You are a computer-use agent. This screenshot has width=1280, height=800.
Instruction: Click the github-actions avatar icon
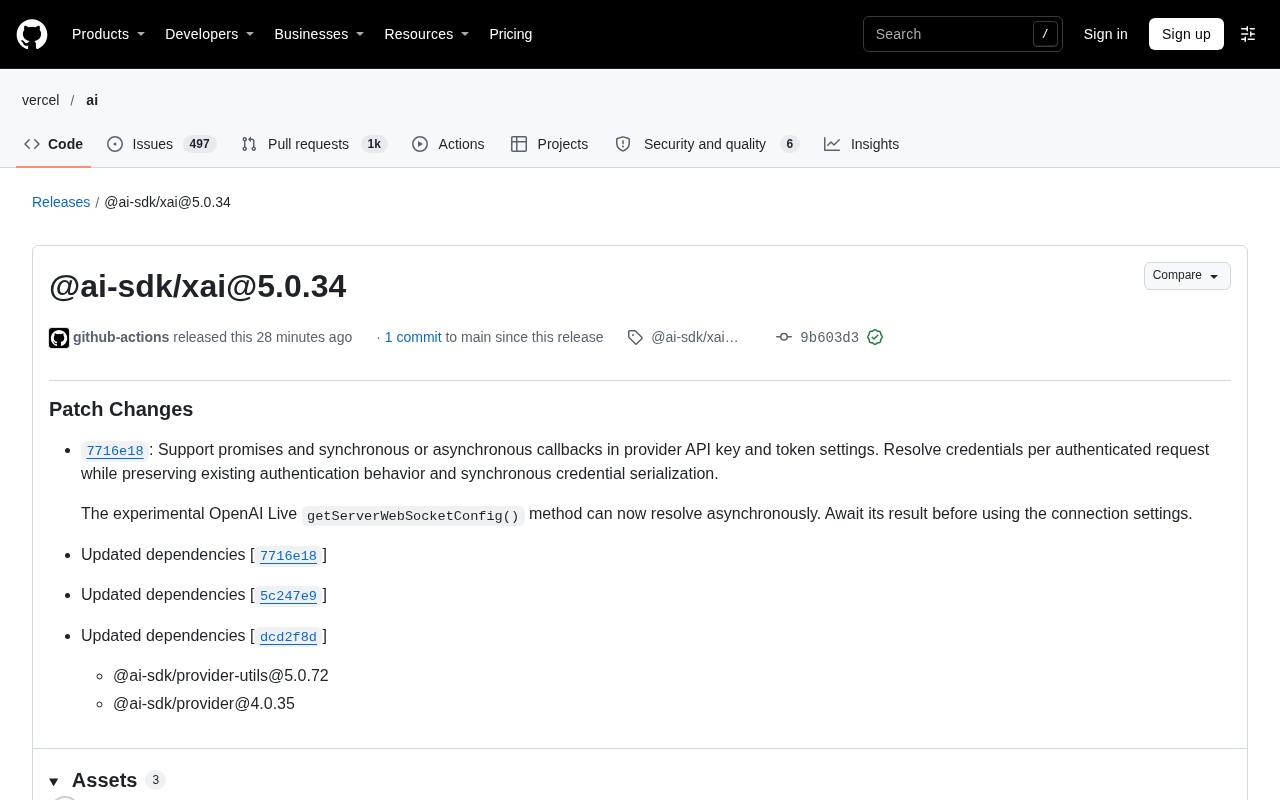(59, 338)
